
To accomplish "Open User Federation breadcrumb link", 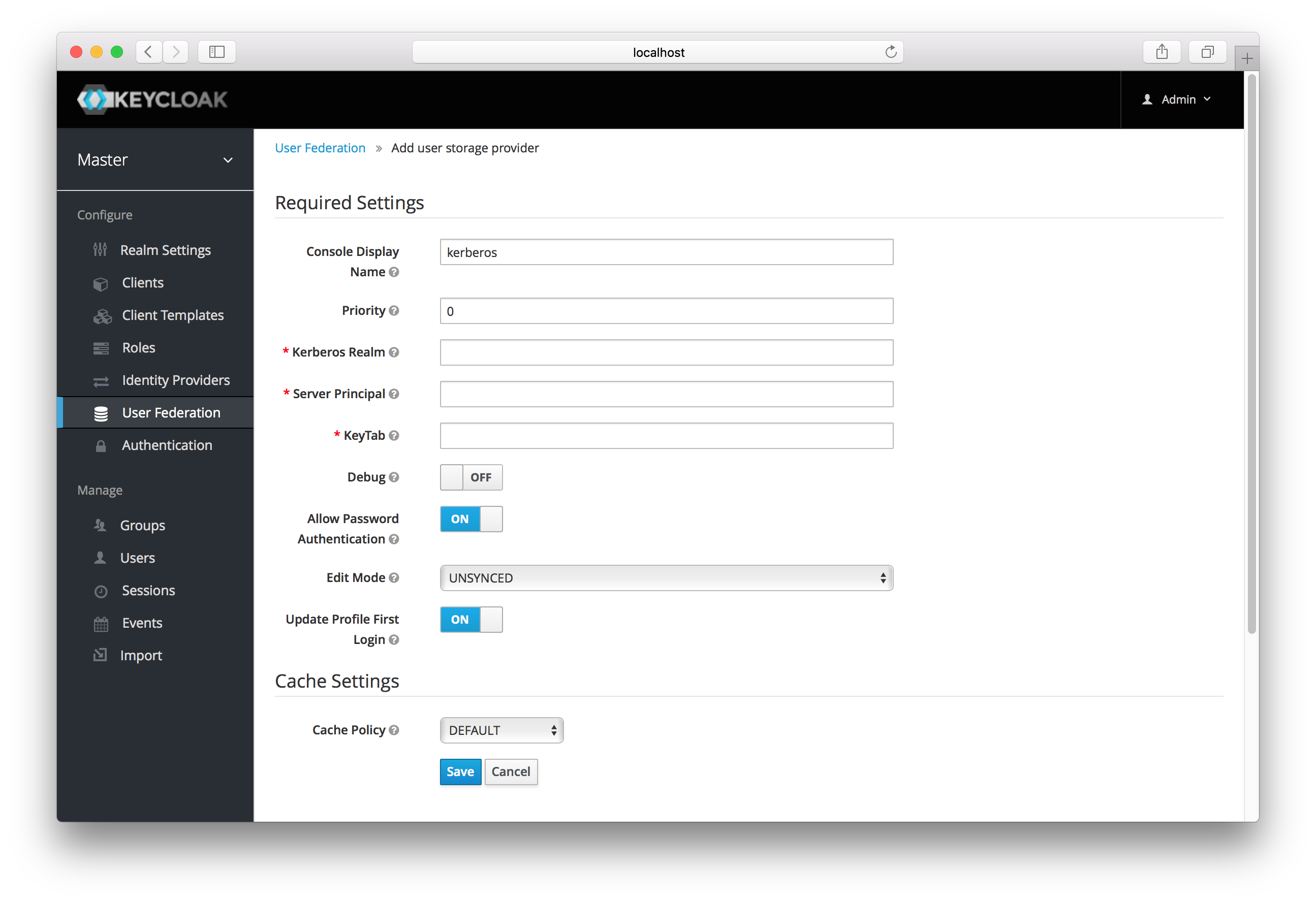I will pos(320,147).
